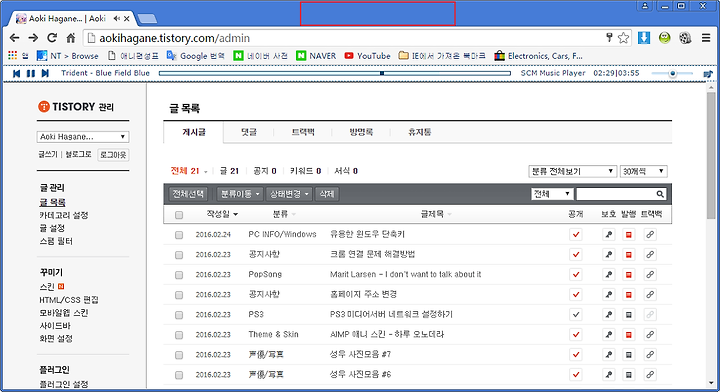Screen dimensions: 720x392
Task: Sort by 작성일 column arrow
Action: 236,214
